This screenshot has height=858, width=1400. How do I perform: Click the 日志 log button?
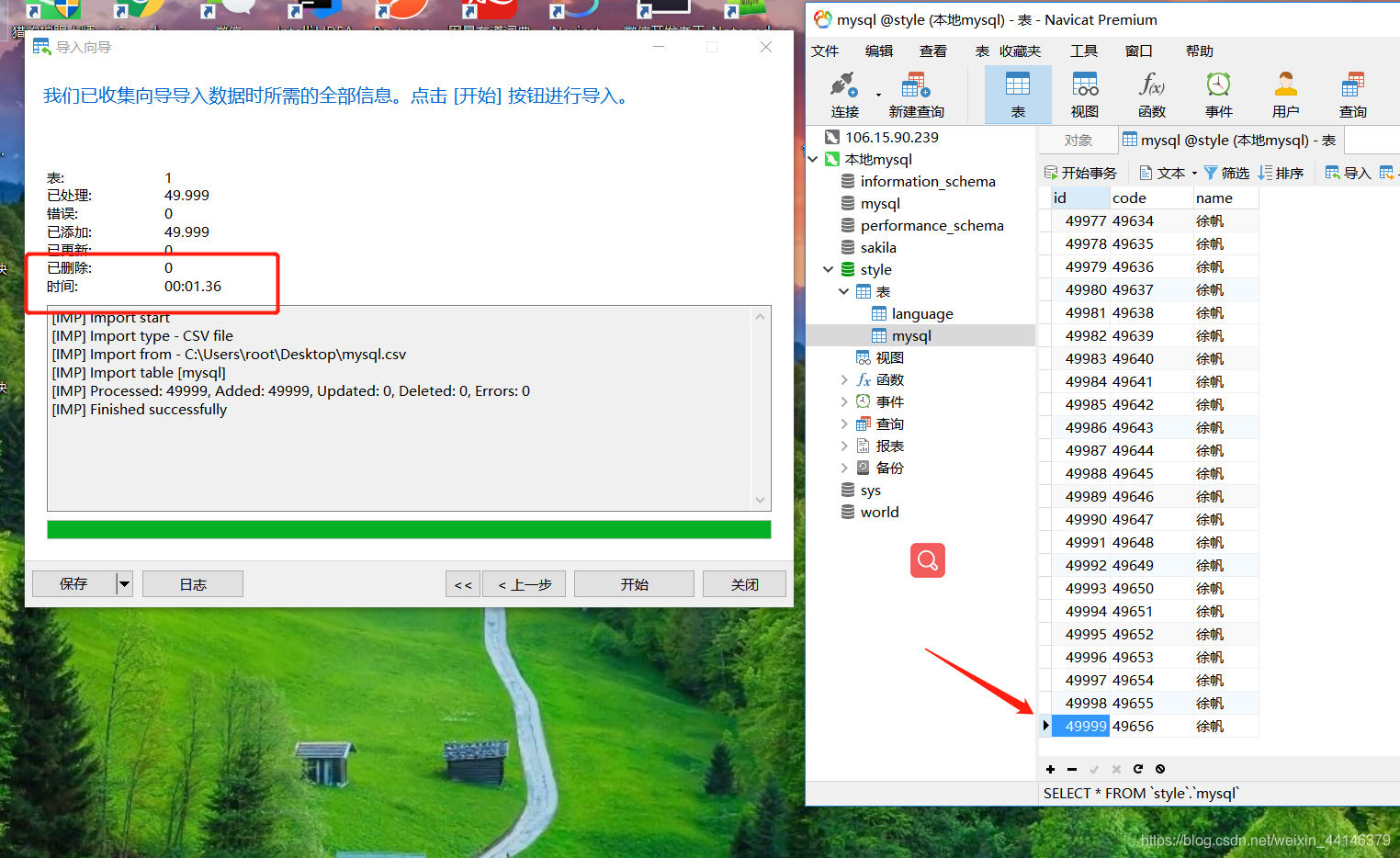tap(193, 583)
